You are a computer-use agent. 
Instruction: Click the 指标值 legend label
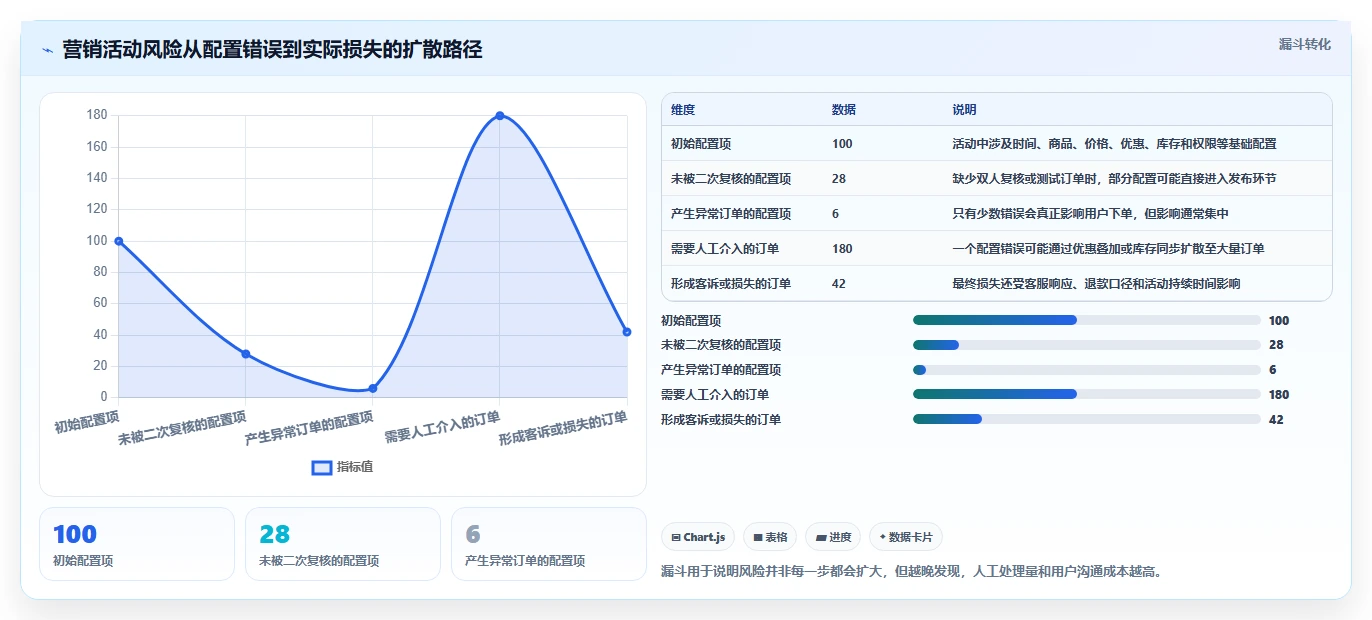[x=355, y=467]
